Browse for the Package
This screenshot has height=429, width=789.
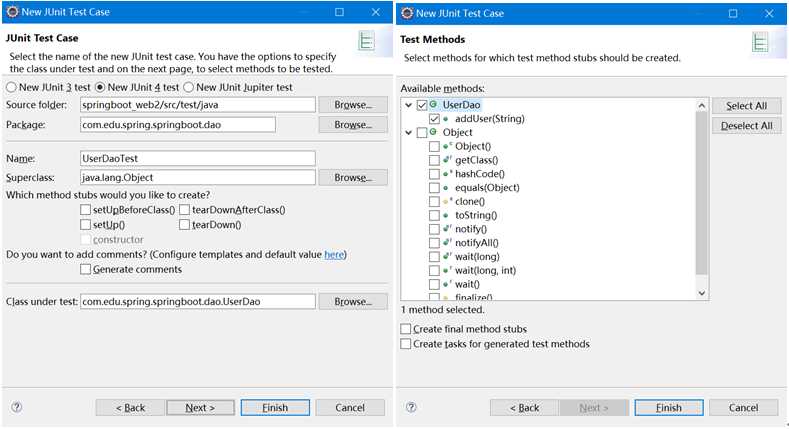pyautogui.click(x=353, y=125)
